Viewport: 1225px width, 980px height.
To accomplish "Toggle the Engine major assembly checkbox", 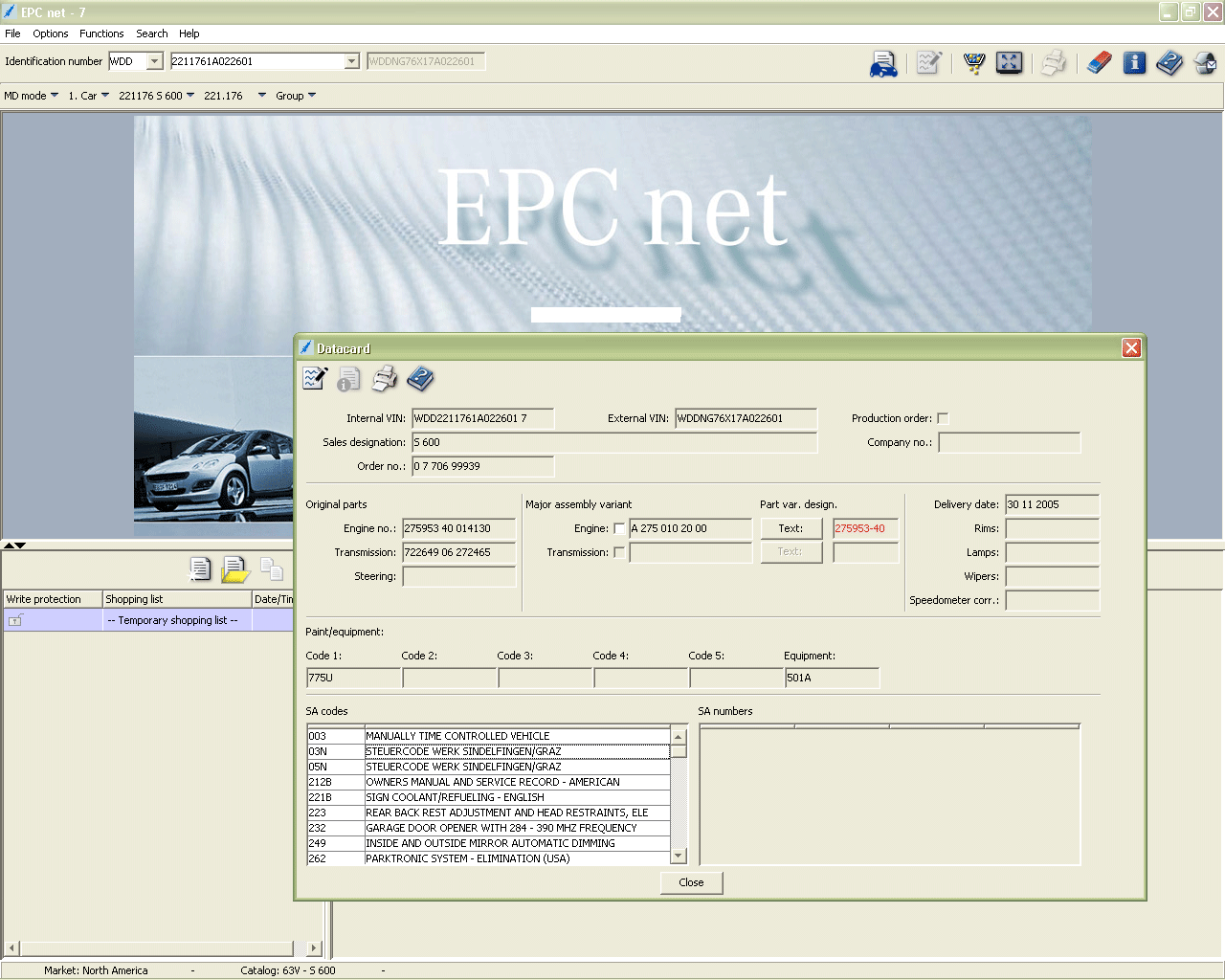I will (619, 528).
